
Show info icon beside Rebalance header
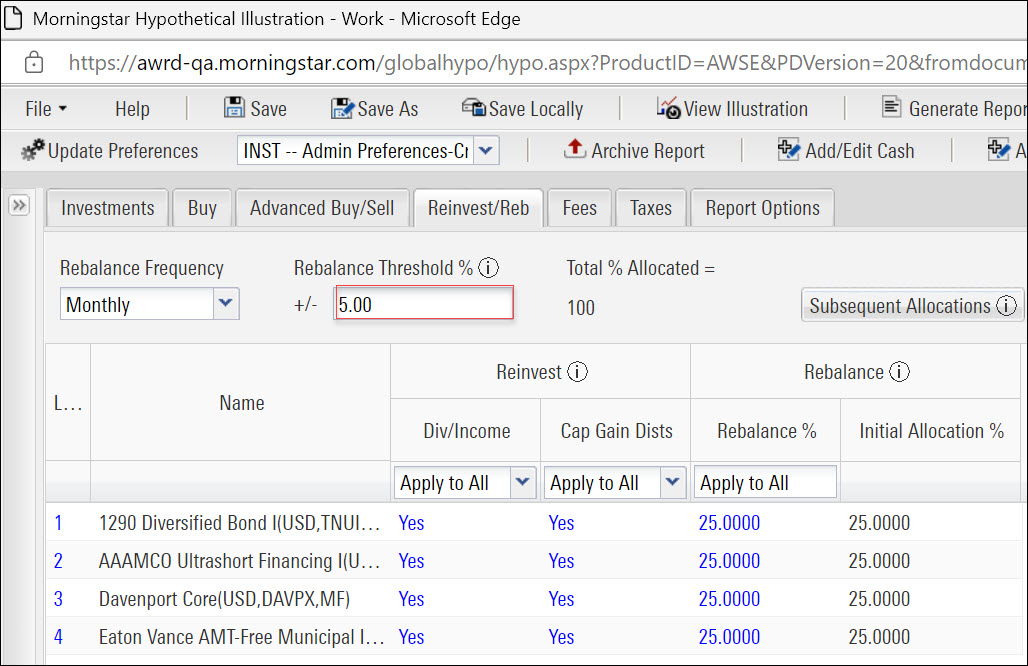pos(900,372)
